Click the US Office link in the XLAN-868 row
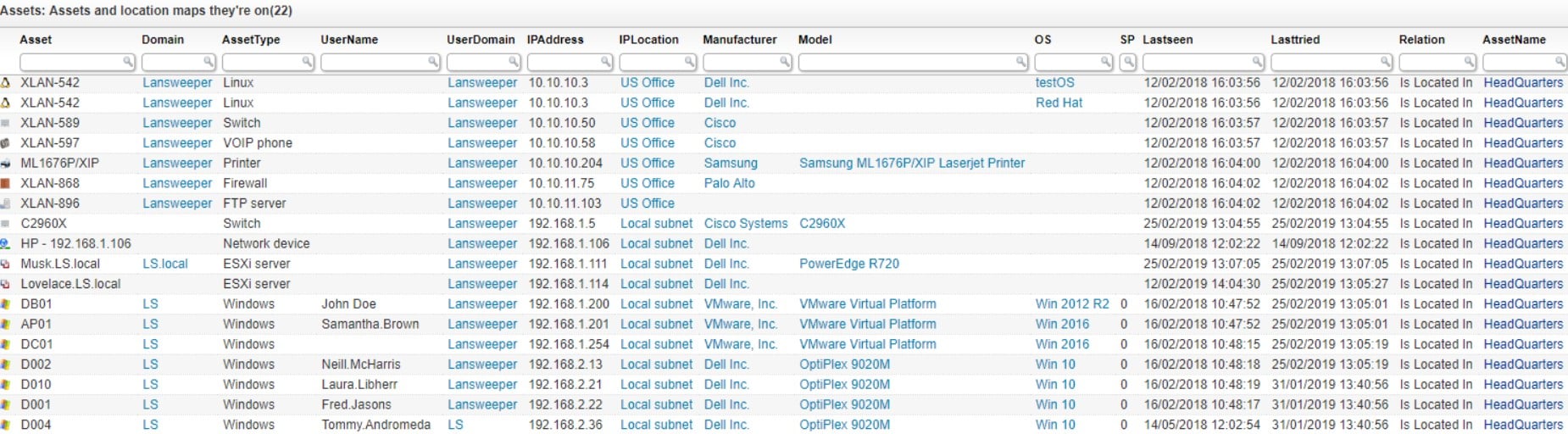Viewport: 1568px width, 434px height. click(x=648, y=184)
